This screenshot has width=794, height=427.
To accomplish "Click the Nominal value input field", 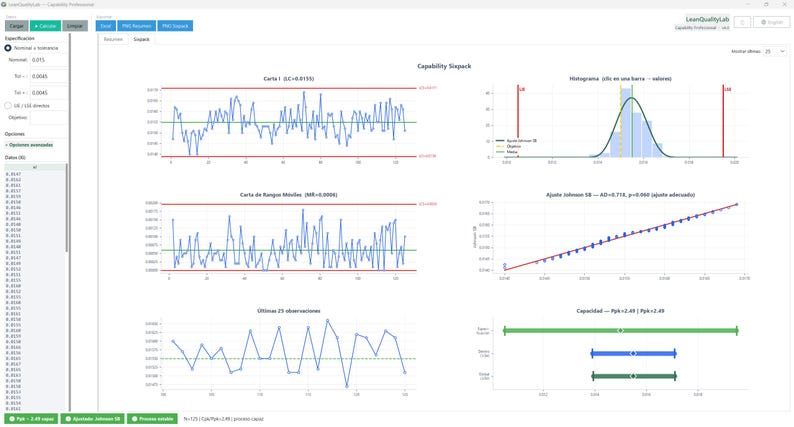I will tap(49, 60).
